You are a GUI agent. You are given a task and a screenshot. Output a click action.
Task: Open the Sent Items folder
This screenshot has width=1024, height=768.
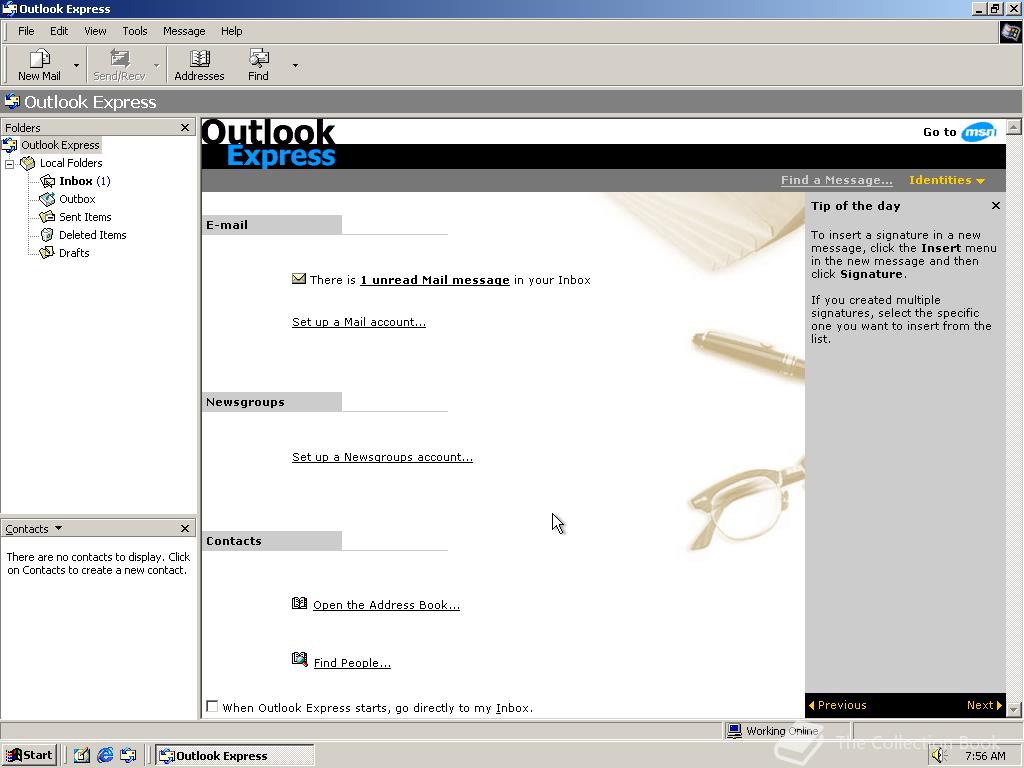[x=84, y=217]
